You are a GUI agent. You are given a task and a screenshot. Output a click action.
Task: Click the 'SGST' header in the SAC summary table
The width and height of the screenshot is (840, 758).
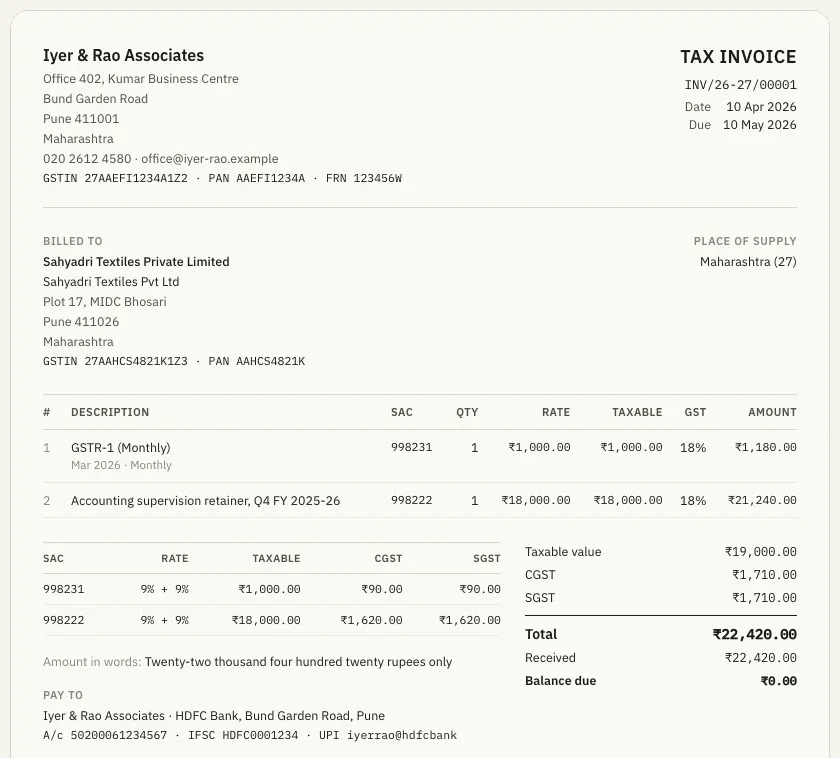487,558
